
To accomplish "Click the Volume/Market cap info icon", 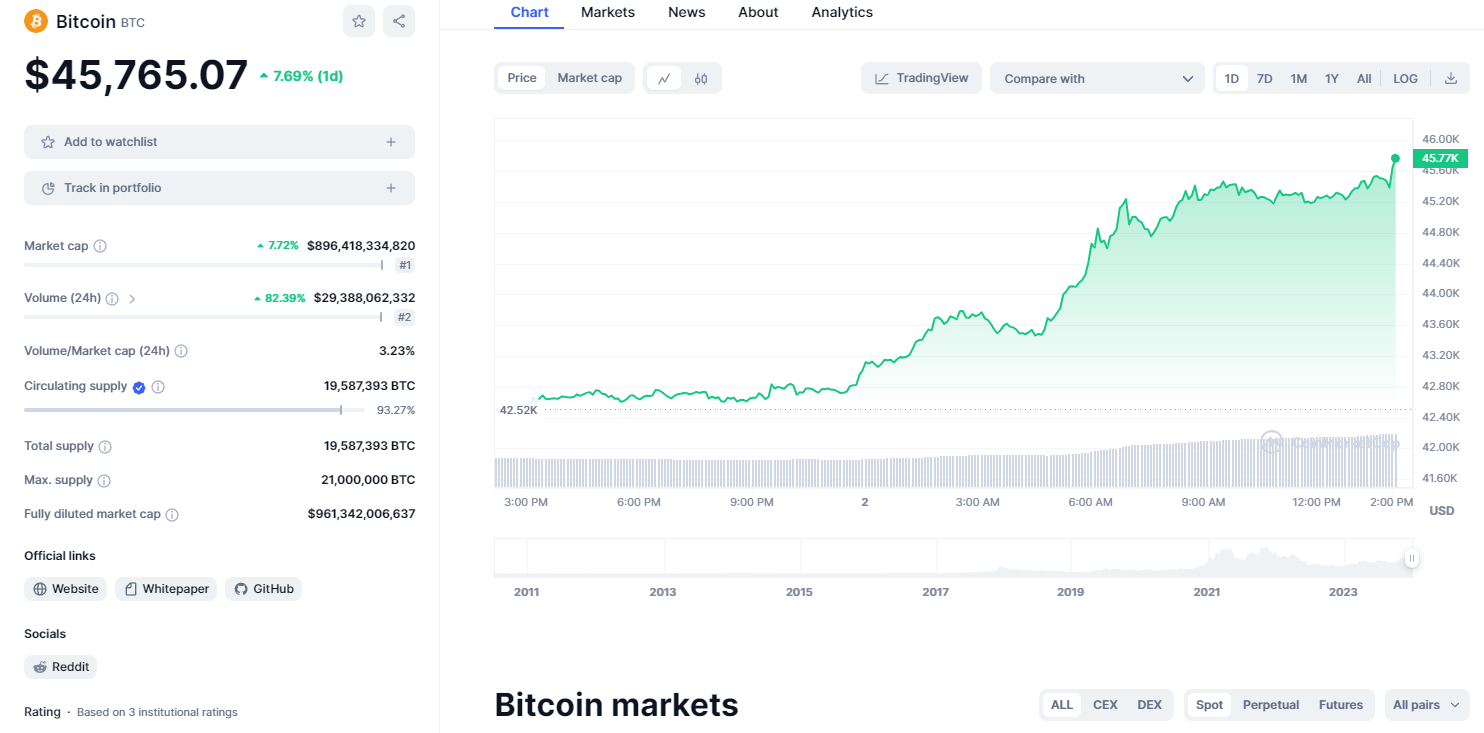I will 181,351.
